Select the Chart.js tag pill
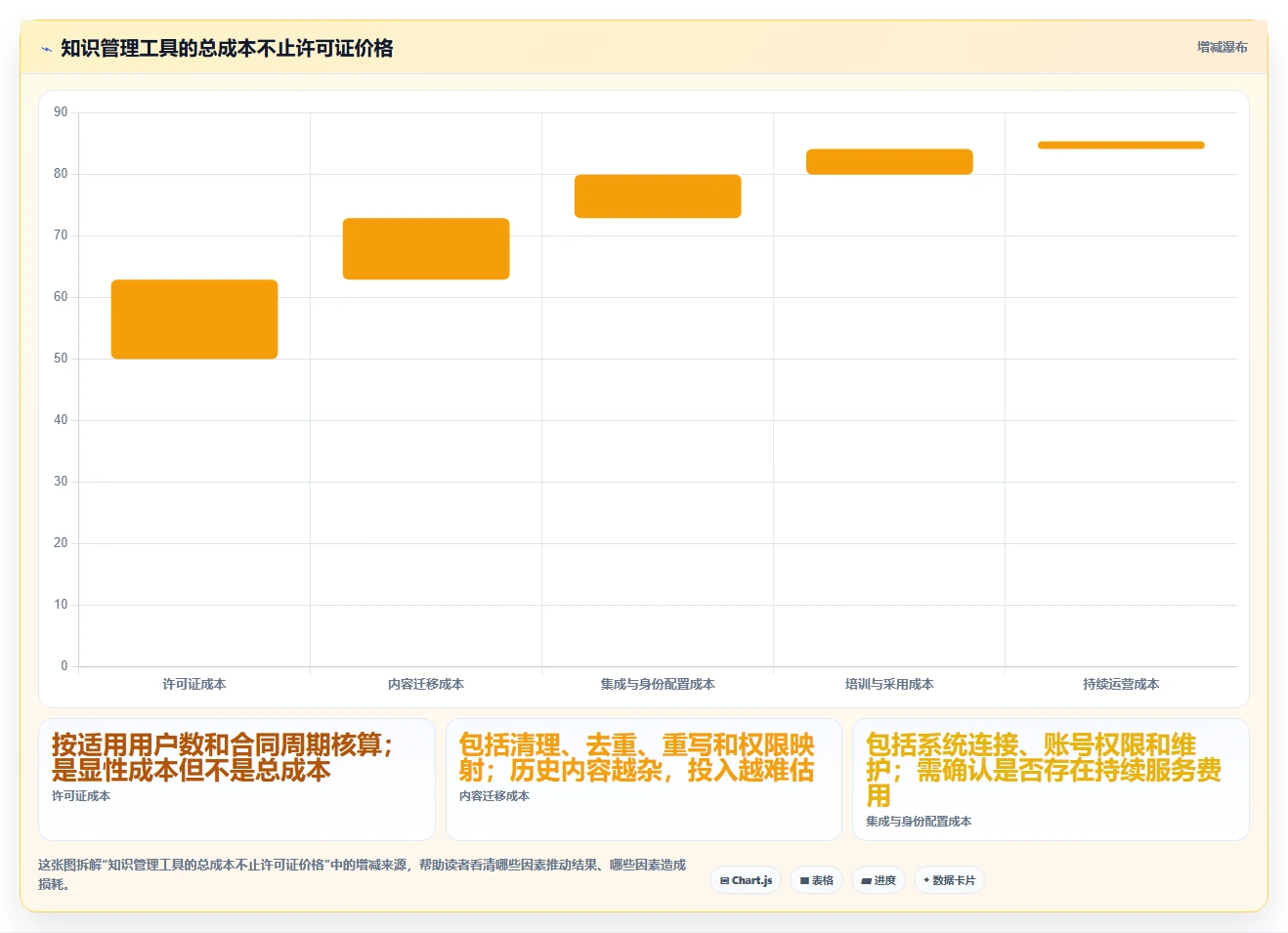 pos(746,880)
